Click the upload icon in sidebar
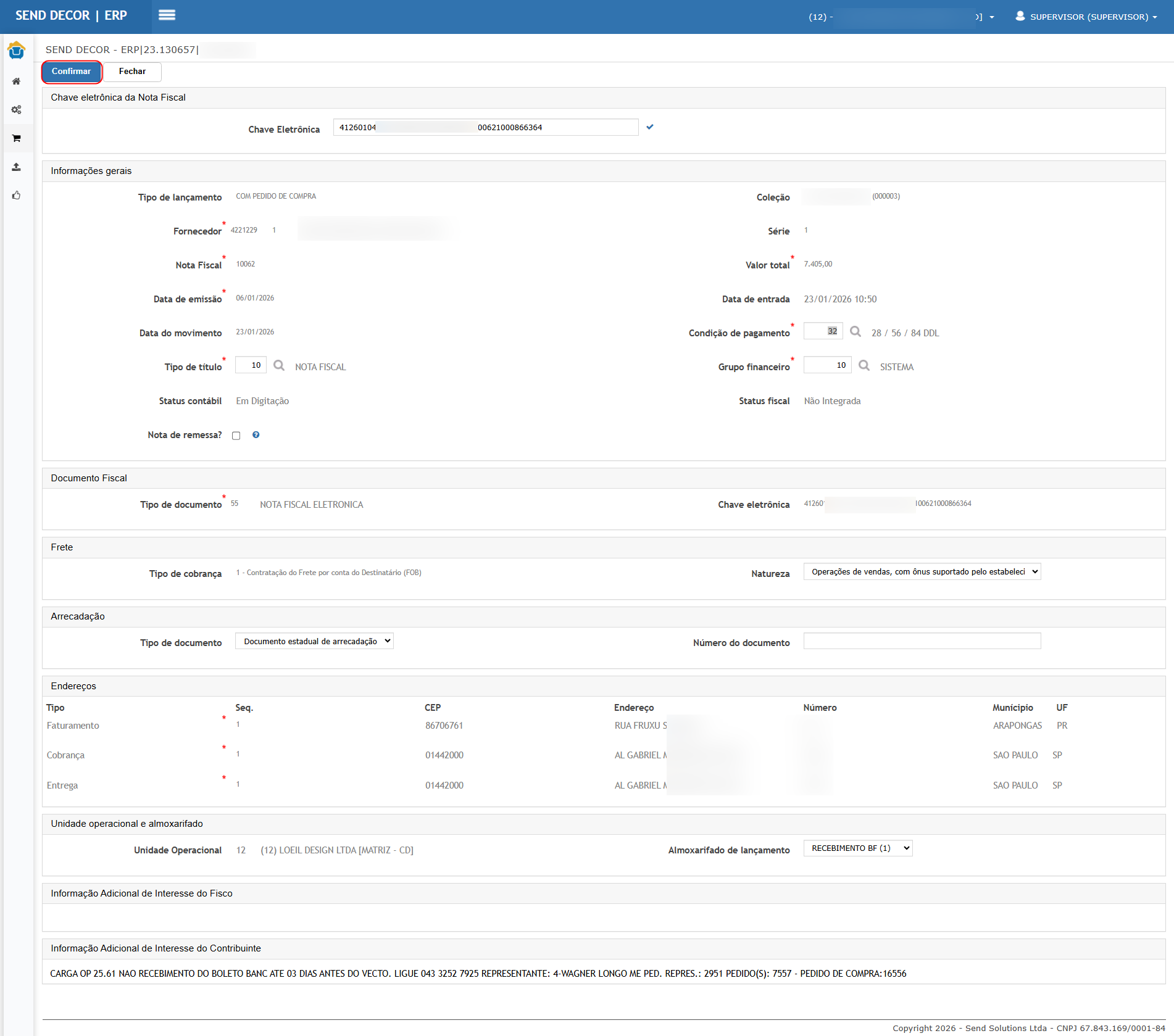 click(x=17, y=167)
